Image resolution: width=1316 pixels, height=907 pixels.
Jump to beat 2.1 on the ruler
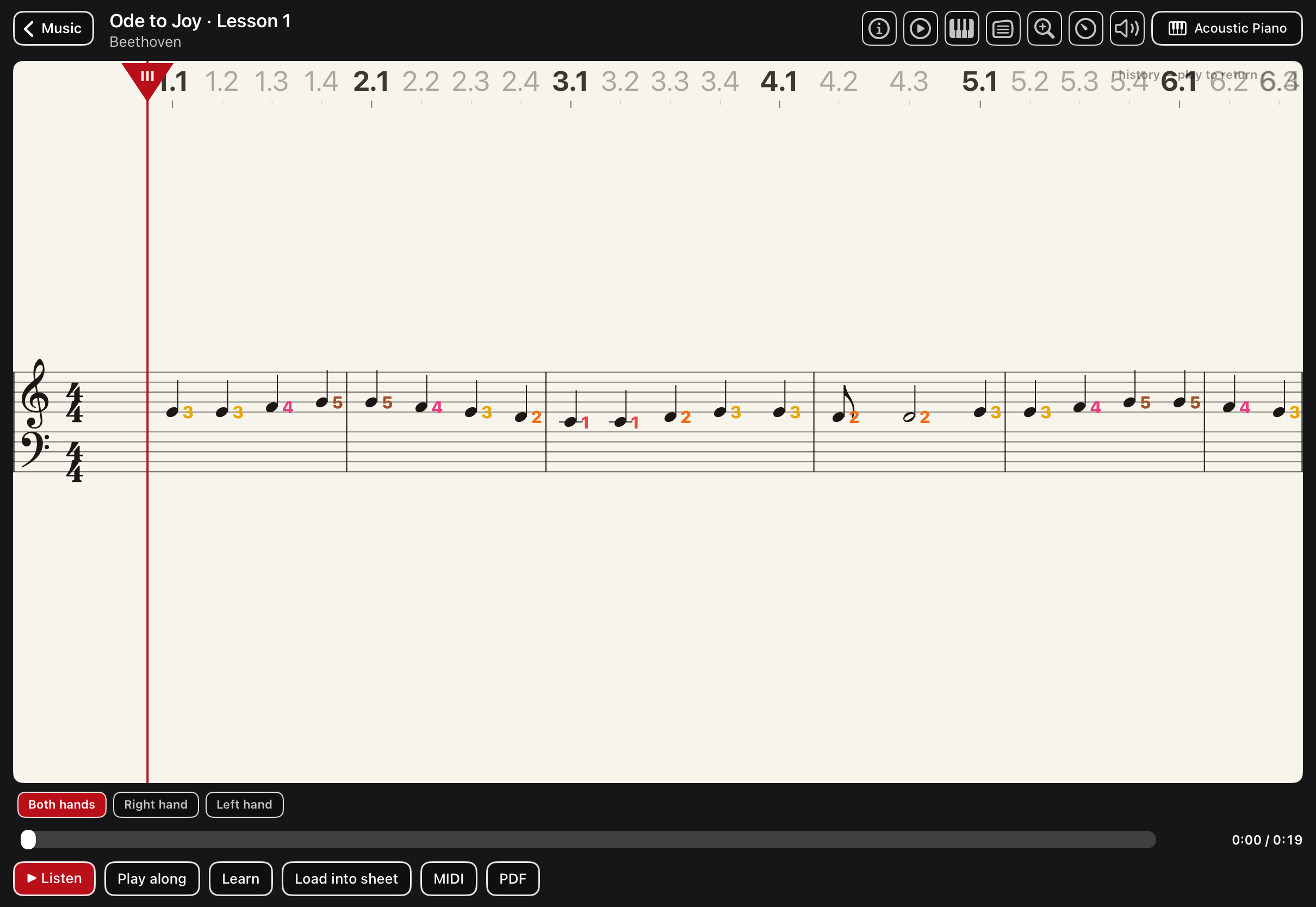[x=371, y=82]
